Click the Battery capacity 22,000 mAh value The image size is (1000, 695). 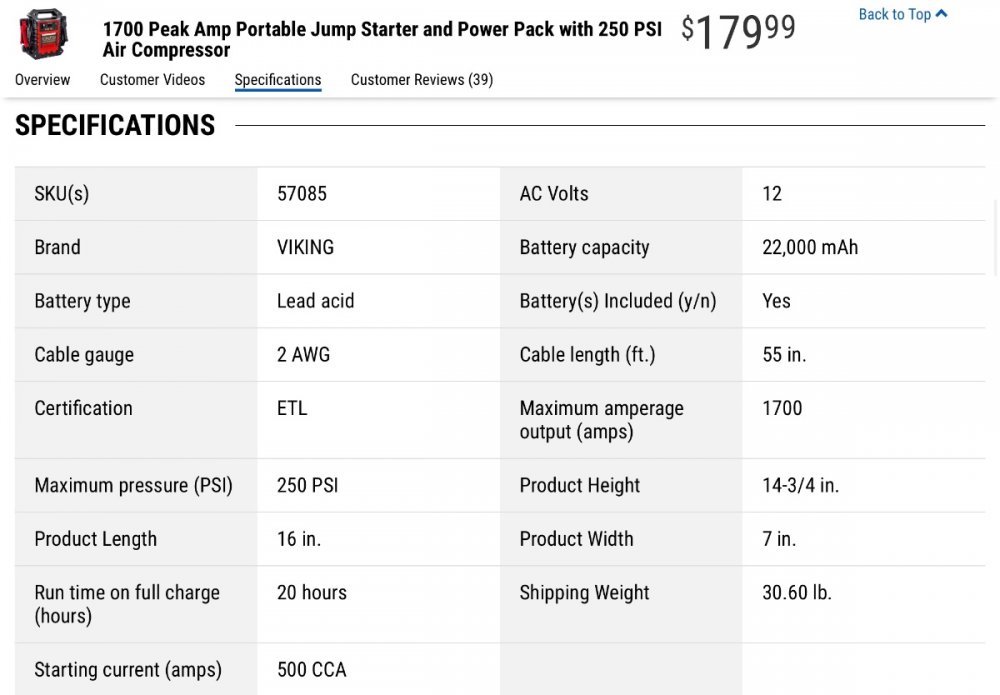pos(810,248)
